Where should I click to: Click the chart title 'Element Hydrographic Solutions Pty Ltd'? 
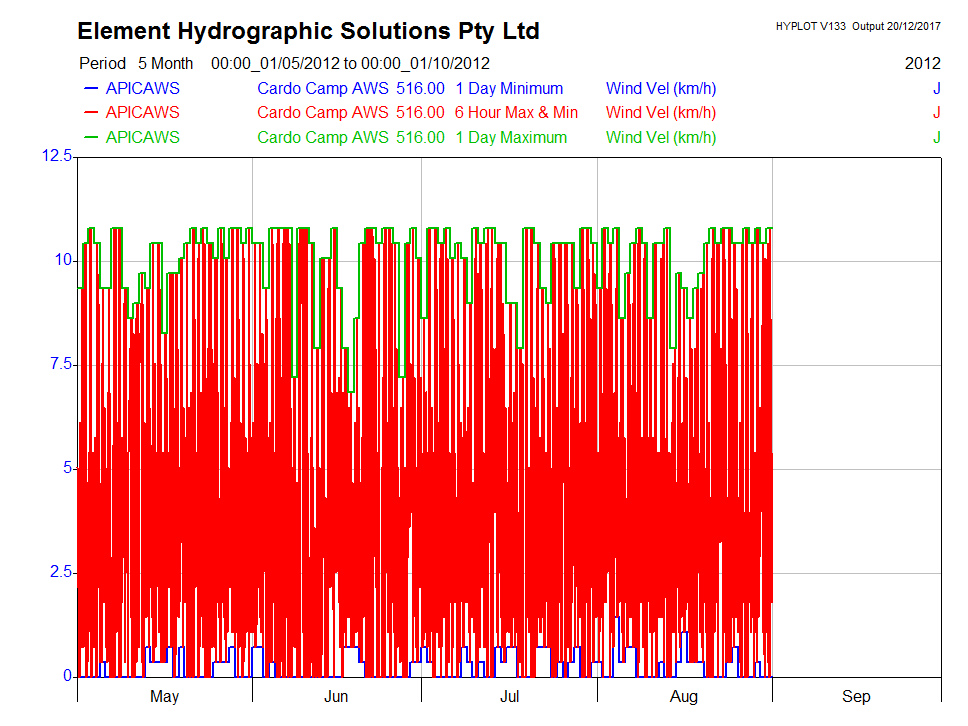[x=308, y=31]
